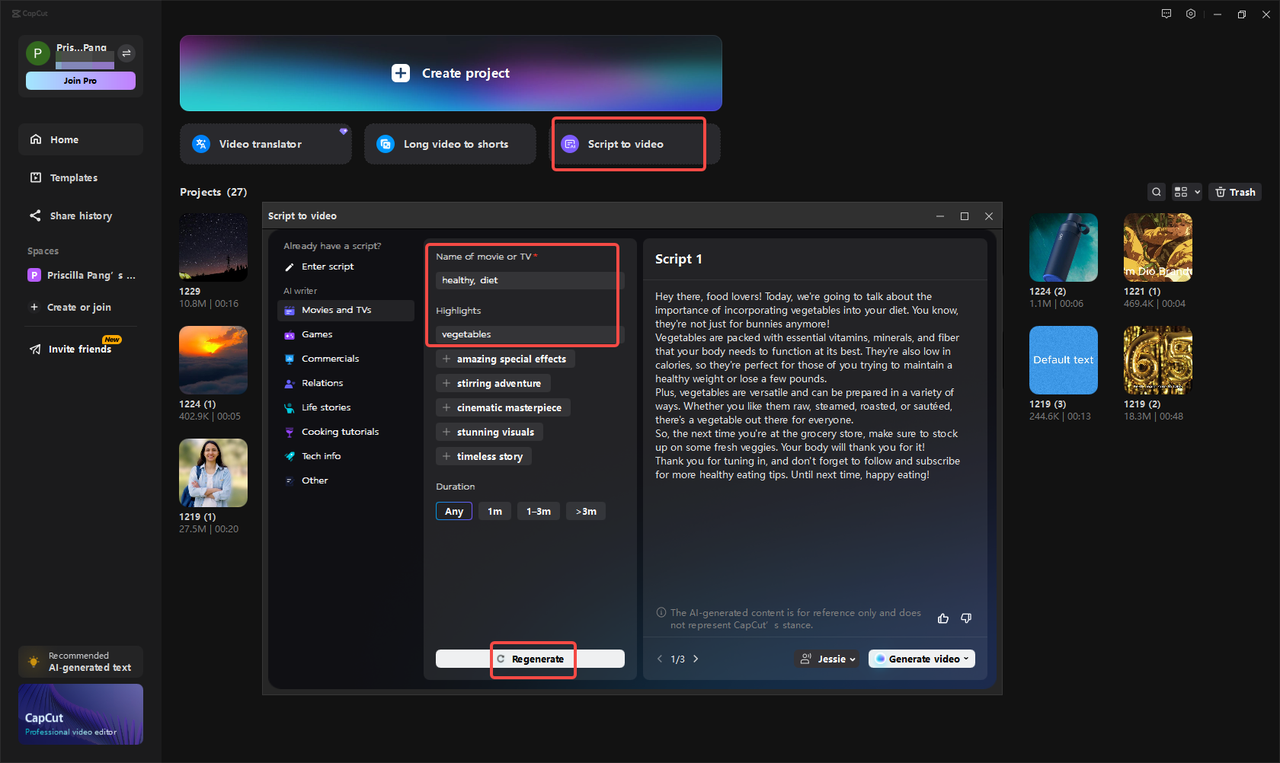1280x763 pixels.
Task: Open the Video translator tool
Action: pos(266,144)
